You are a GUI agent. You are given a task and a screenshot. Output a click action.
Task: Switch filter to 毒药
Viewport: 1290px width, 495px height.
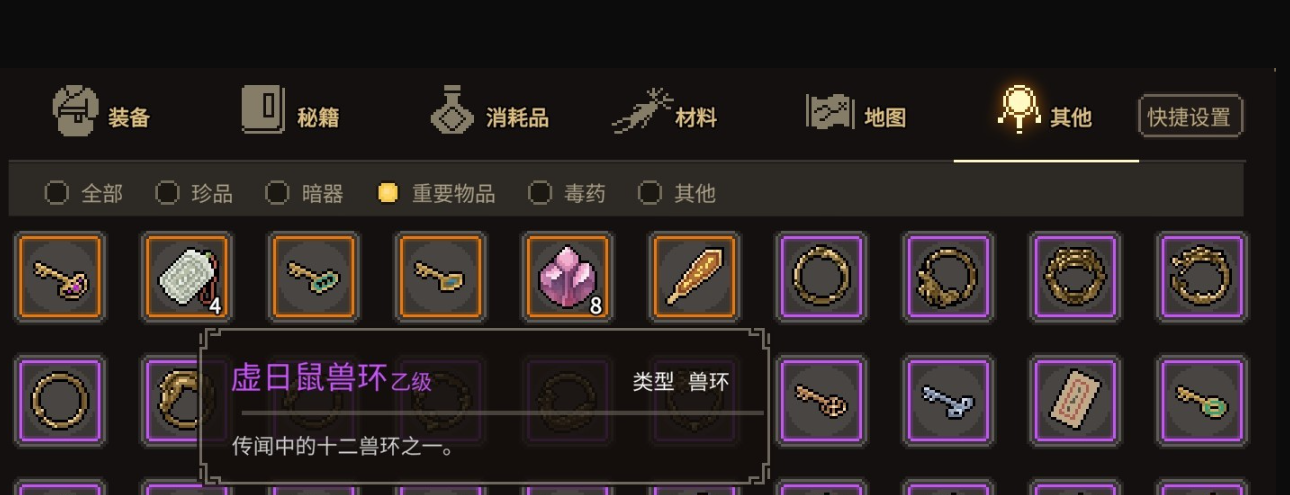[x=567, y=193]
